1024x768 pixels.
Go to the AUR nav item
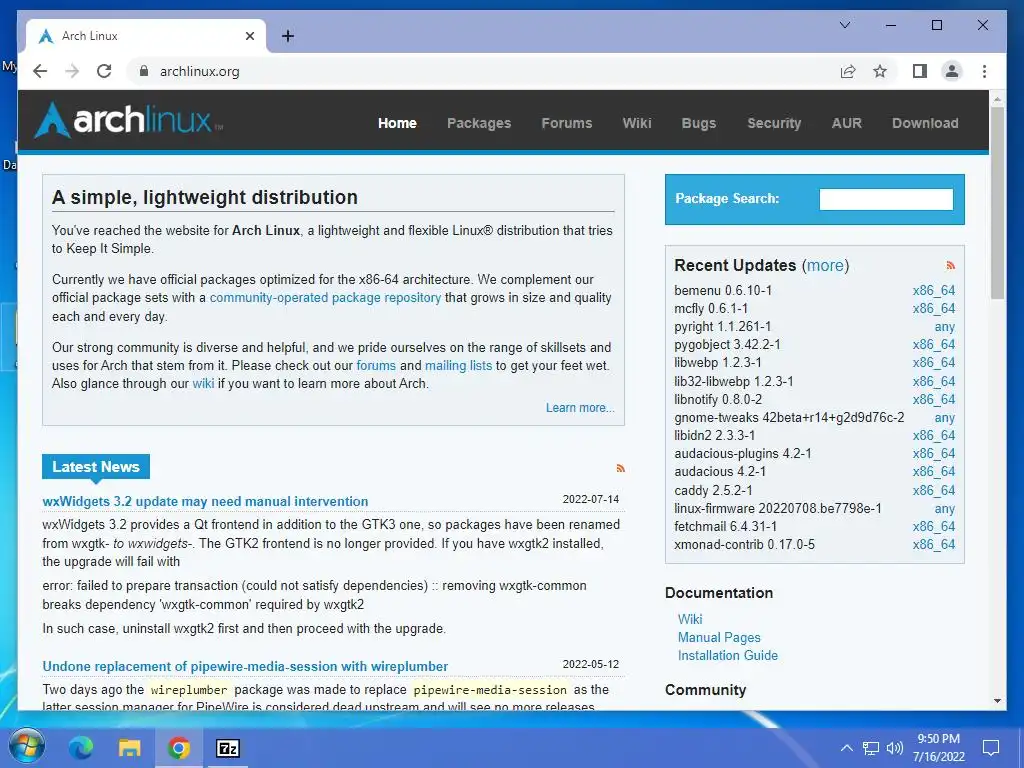pos(846,123)
